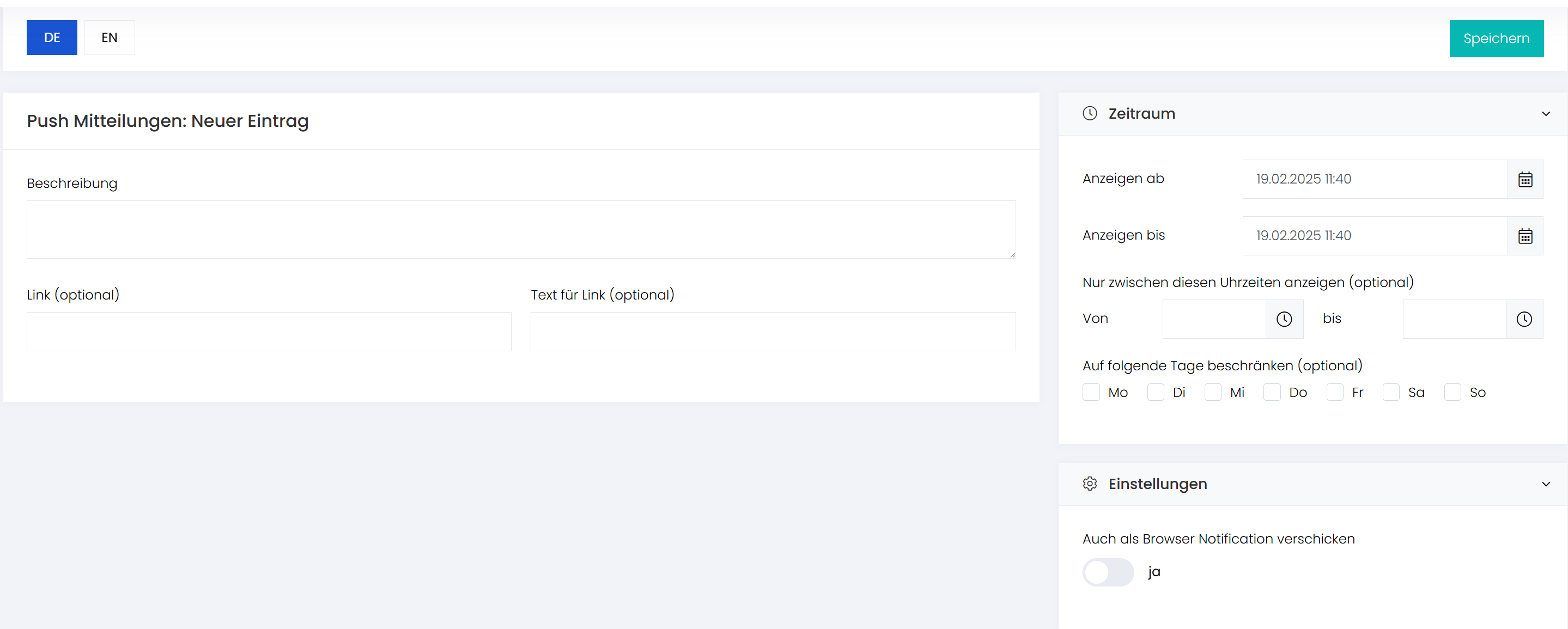1568x629 pixels.
Task: Click the Von time input field
Action: (1214, 319)
